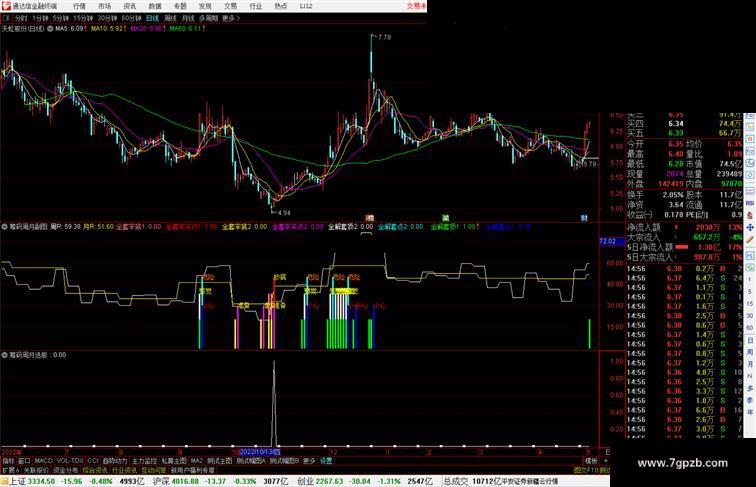Click the 模板 button at bottom right
Screen dimensions: 756x487
[x=591, y=461]
